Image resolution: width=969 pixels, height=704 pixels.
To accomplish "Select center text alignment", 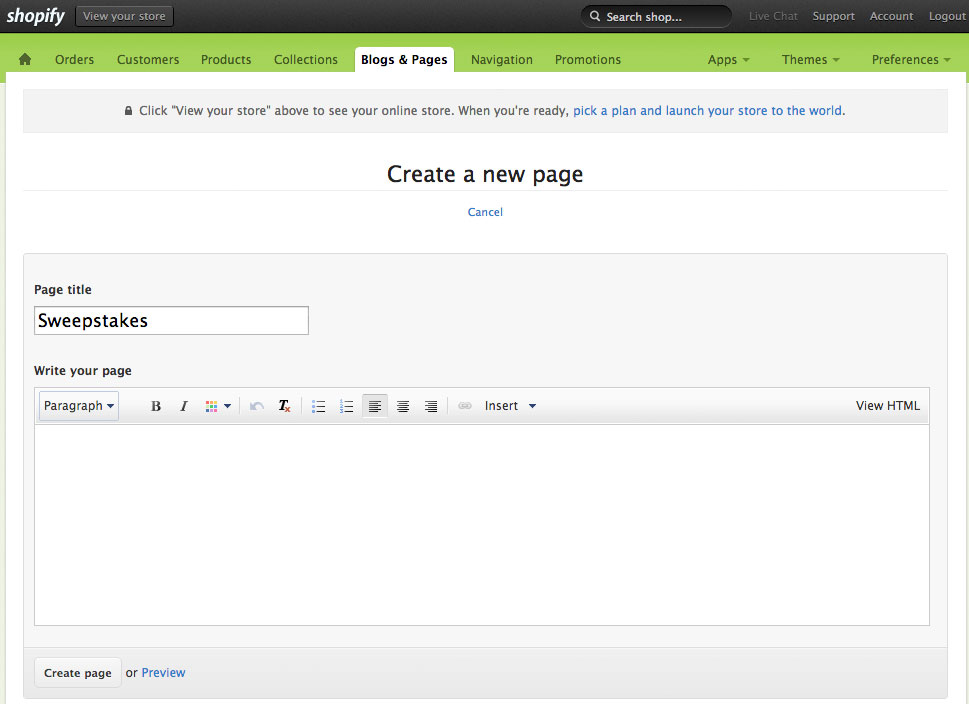I will click(x=402, y=405).
